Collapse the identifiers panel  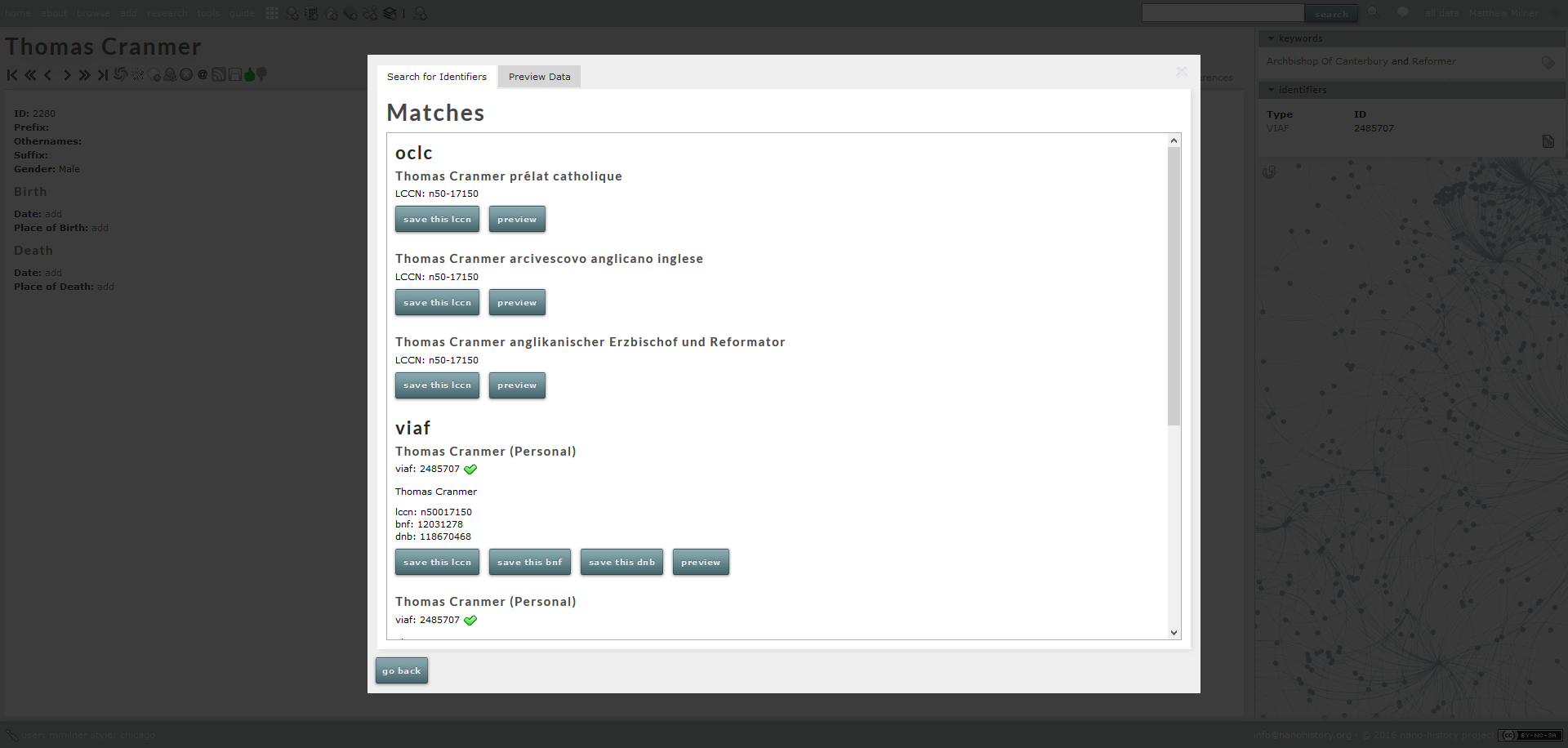pos(1271,90)
